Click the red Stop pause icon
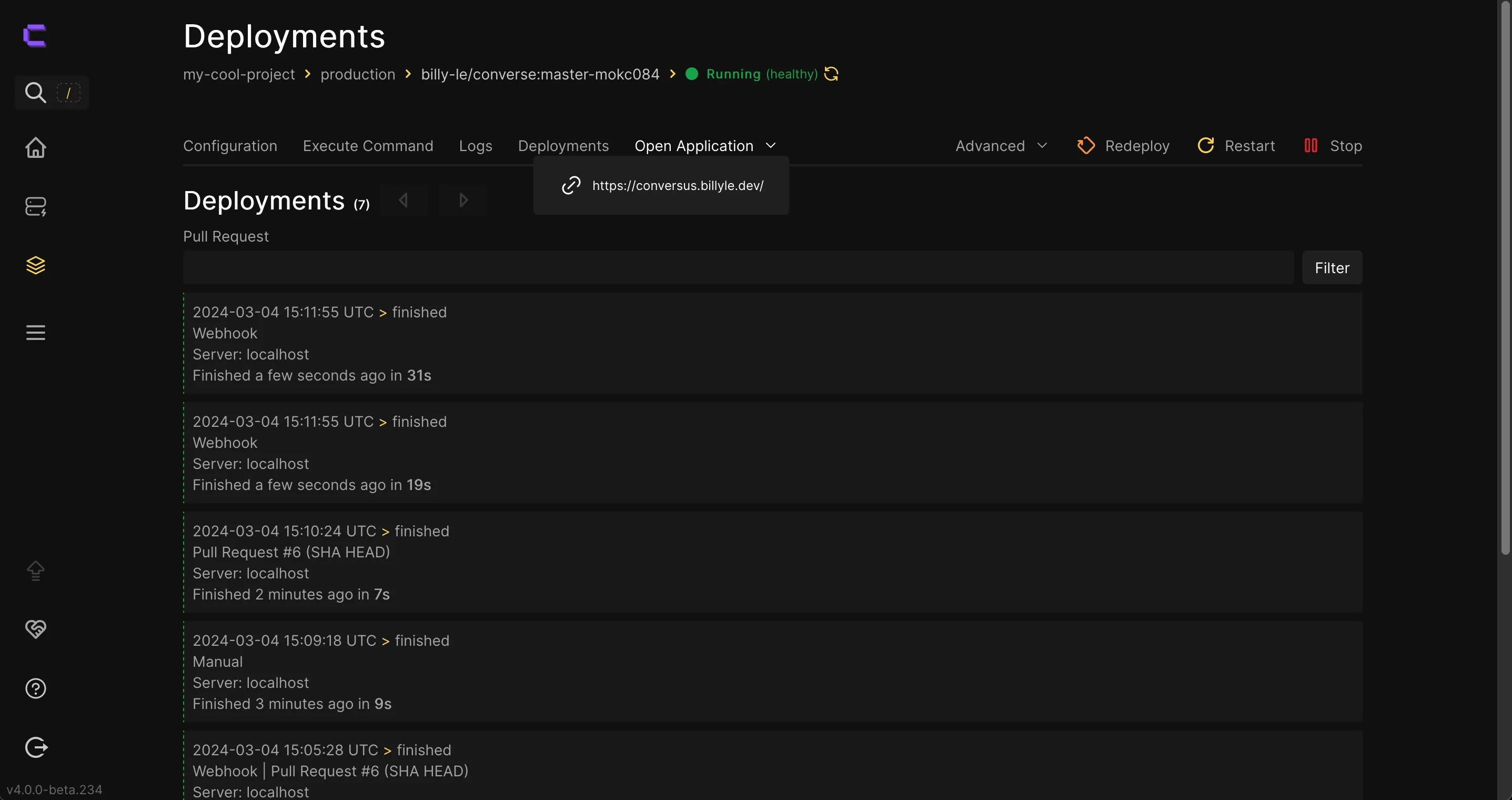 pos(1311,146)
